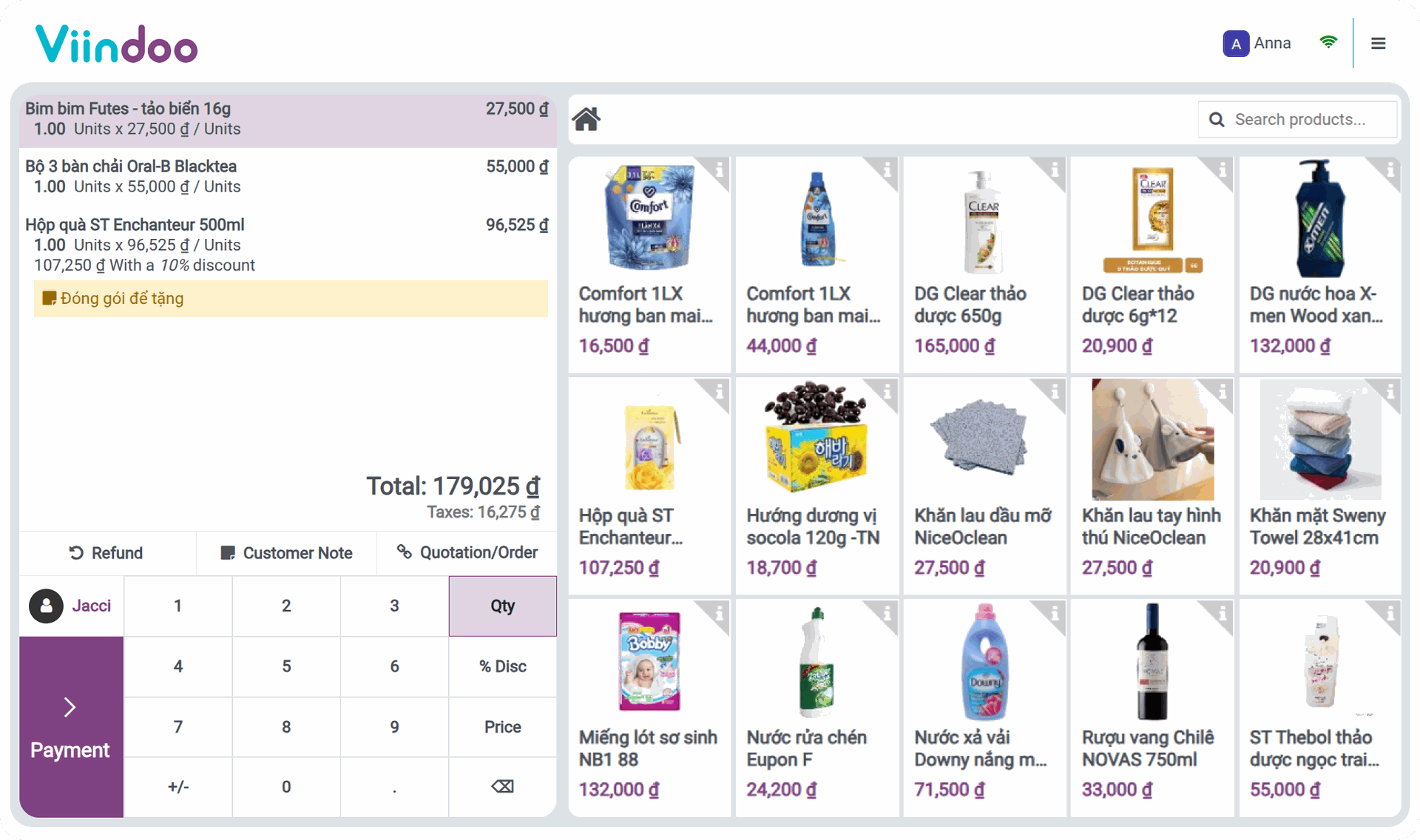Open the hamburger menu
This screenshot has width=1420, height=840.
[x=1378, y=44]
